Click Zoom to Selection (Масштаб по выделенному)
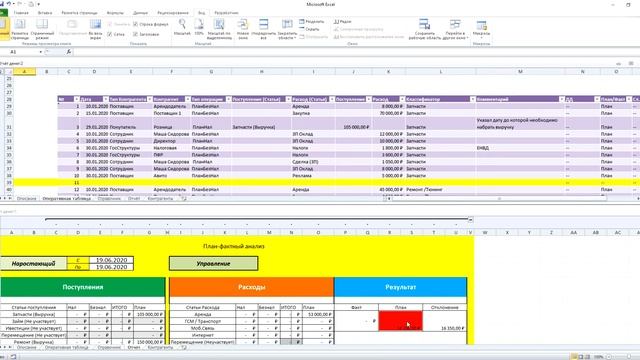The height and width of the screenshot is (360, 640). coord(219,29)
